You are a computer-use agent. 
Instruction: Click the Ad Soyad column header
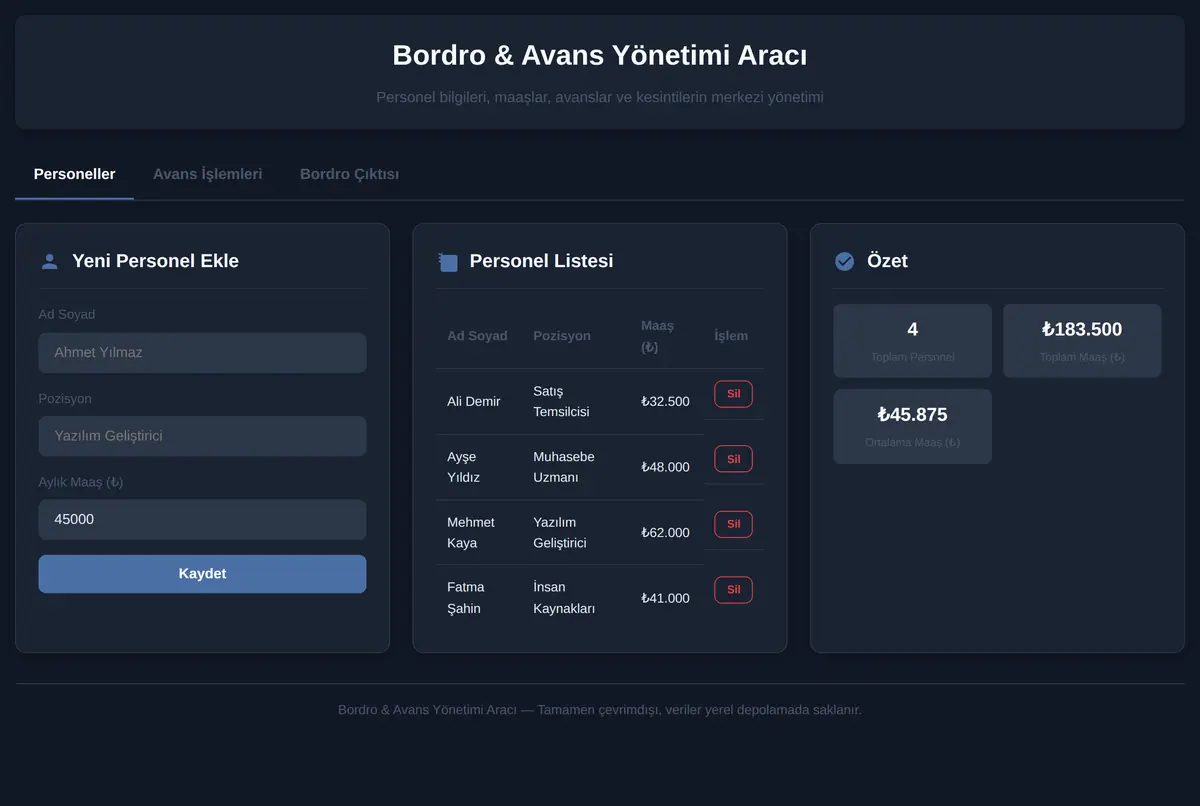[x=477, y=336]
